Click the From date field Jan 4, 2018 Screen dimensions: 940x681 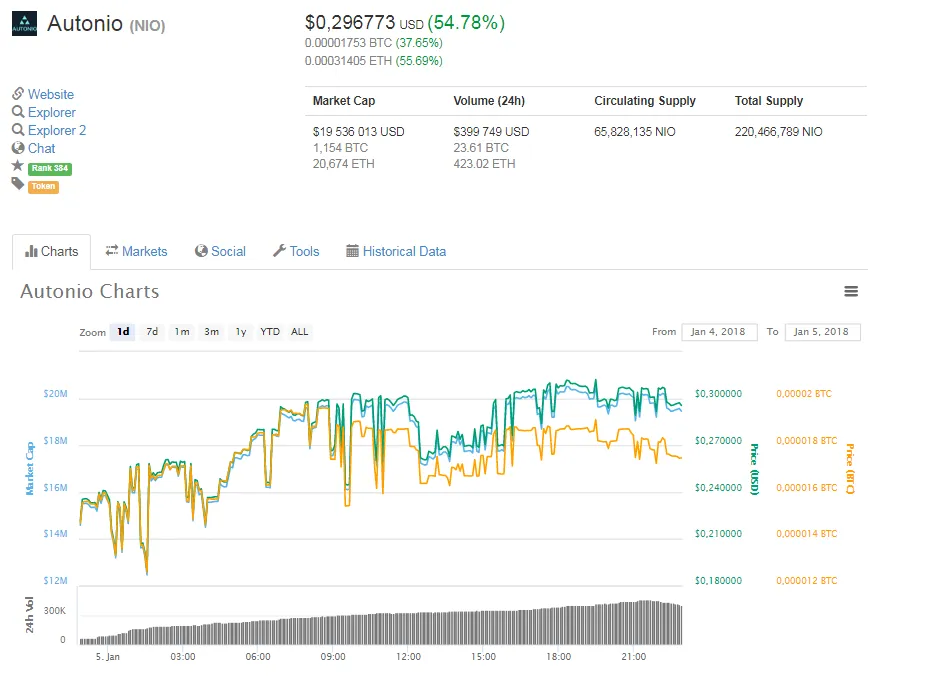719,332
